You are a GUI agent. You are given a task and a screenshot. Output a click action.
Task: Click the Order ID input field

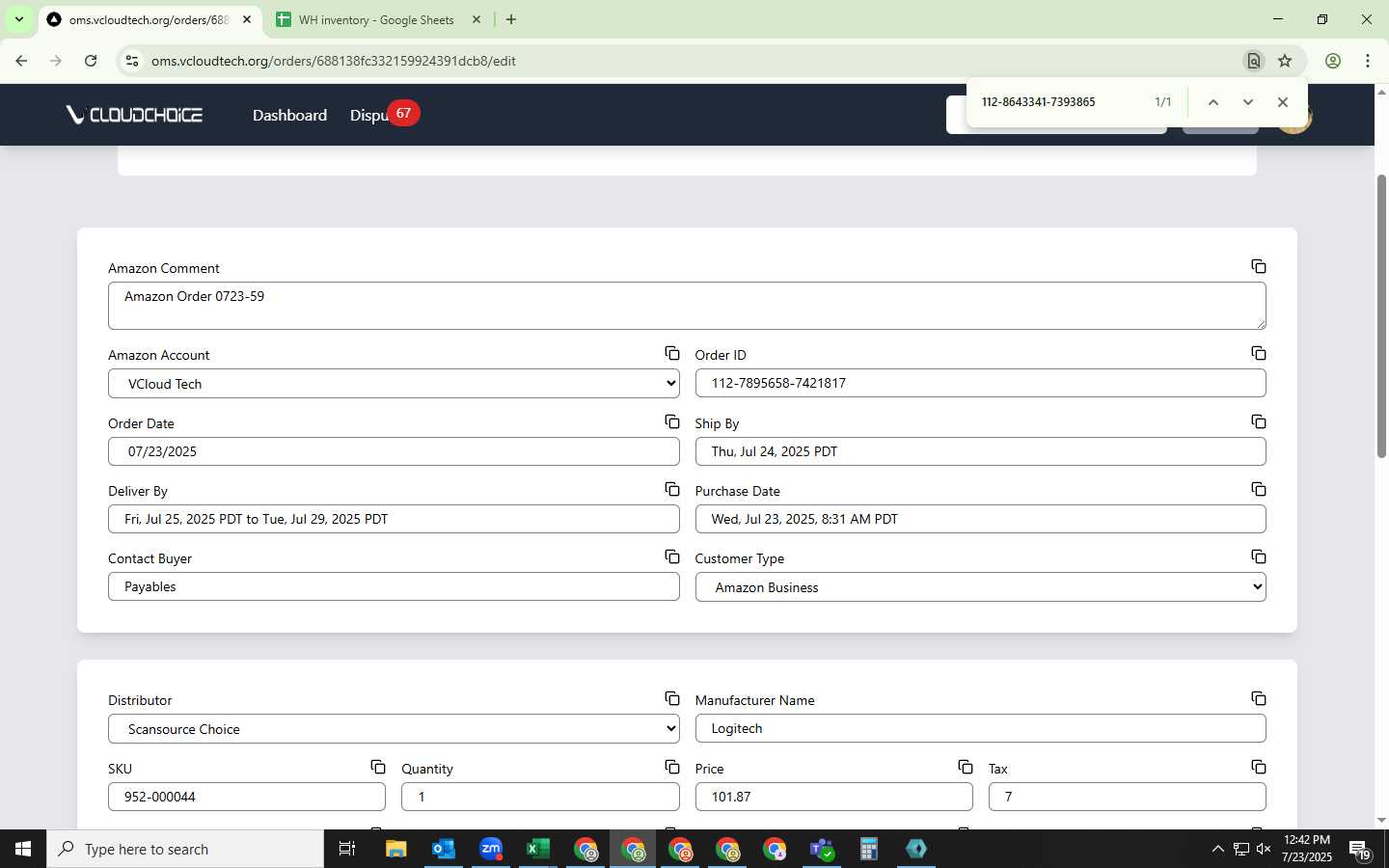980,383
